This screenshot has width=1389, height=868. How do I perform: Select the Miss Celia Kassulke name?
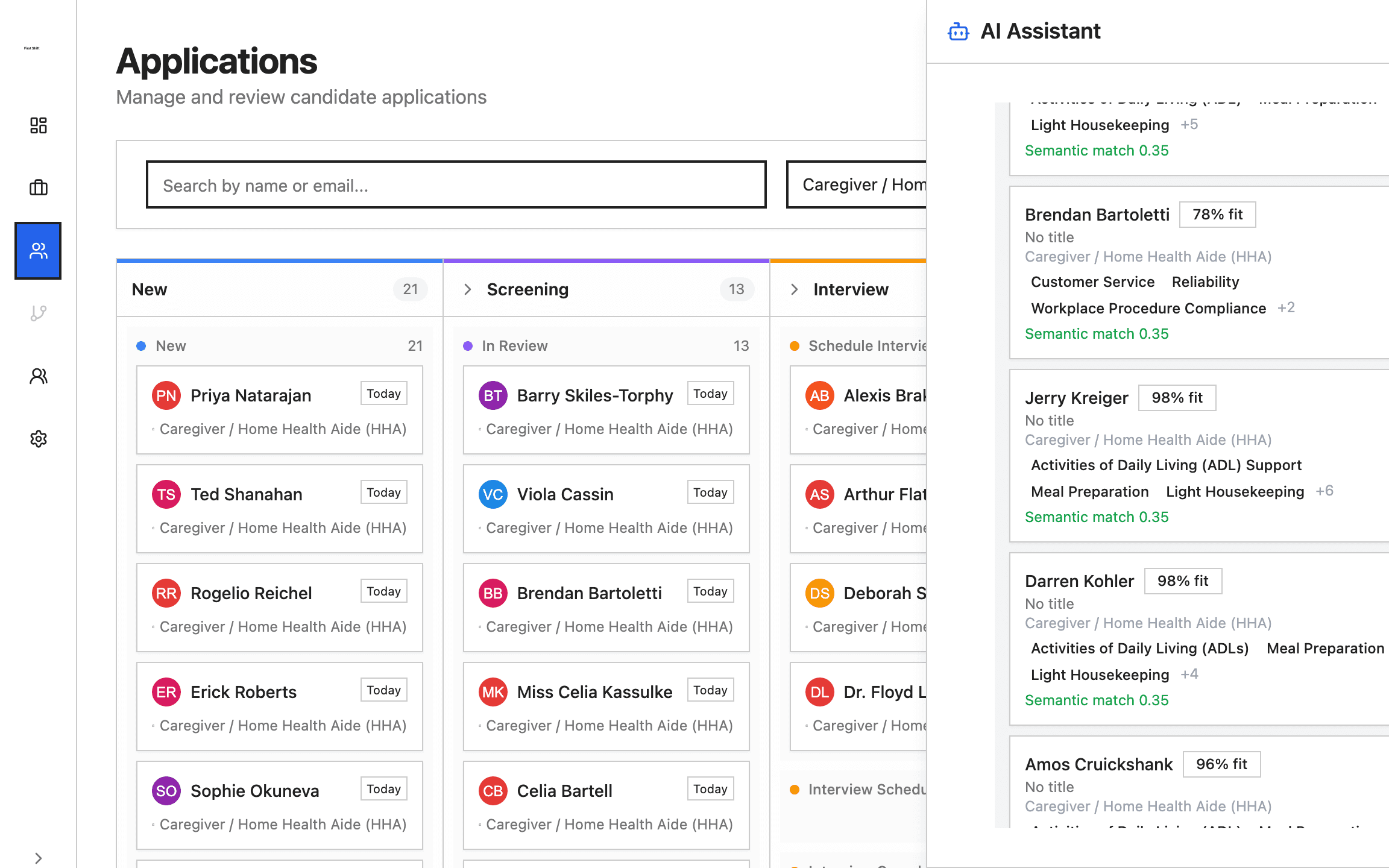coord(595,692)
